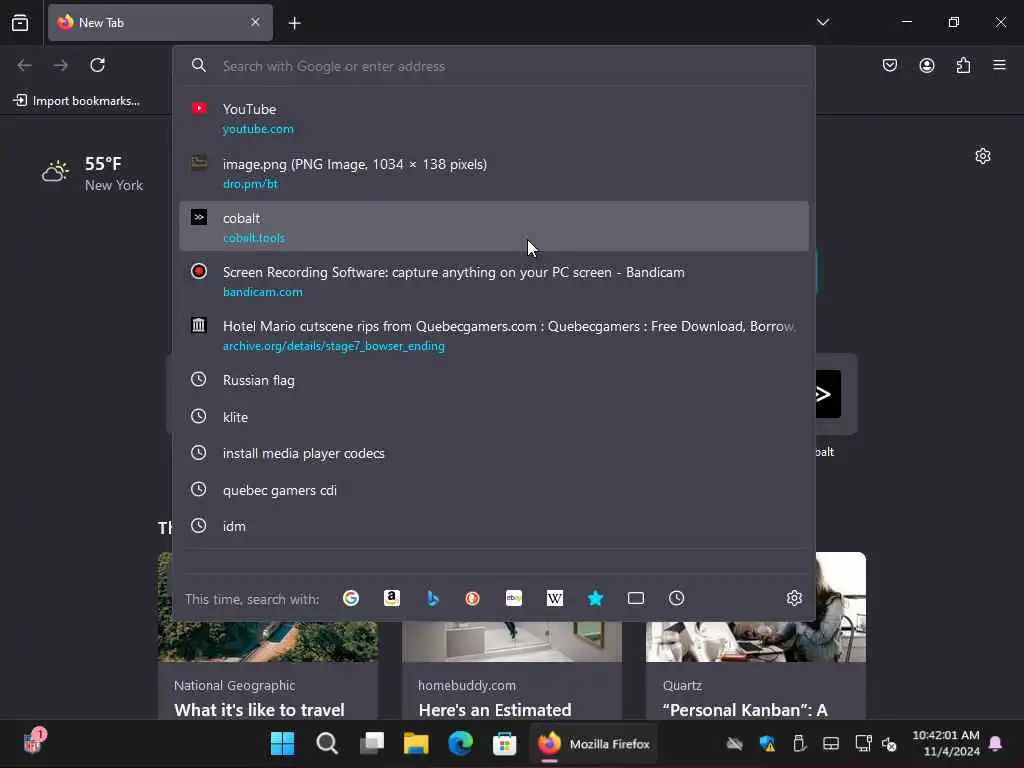
Task: Select the New Tab tab
Action: click(x=160, y=23)
